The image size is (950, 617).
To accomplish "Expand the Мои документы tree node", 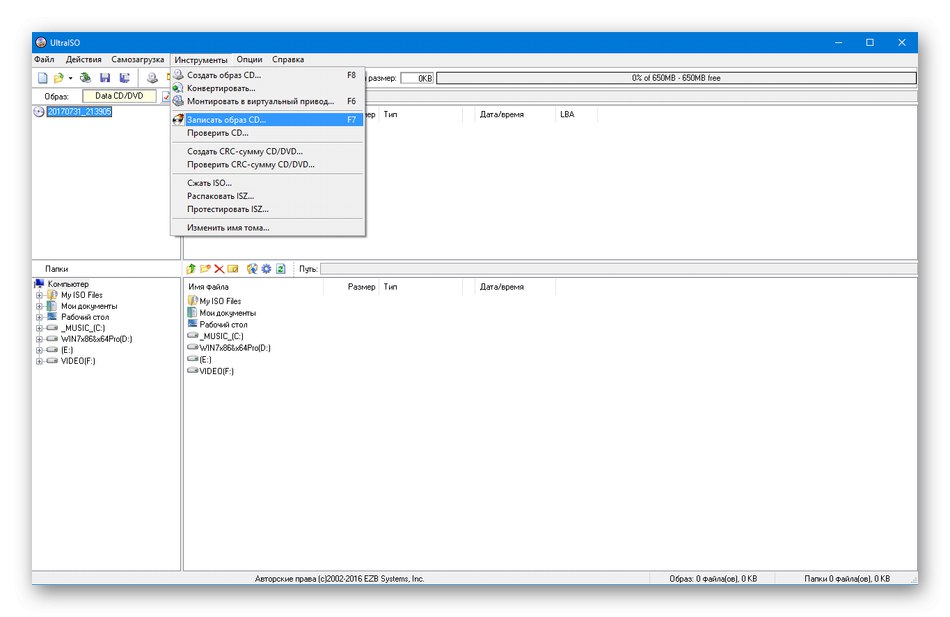I will point(39,306).
